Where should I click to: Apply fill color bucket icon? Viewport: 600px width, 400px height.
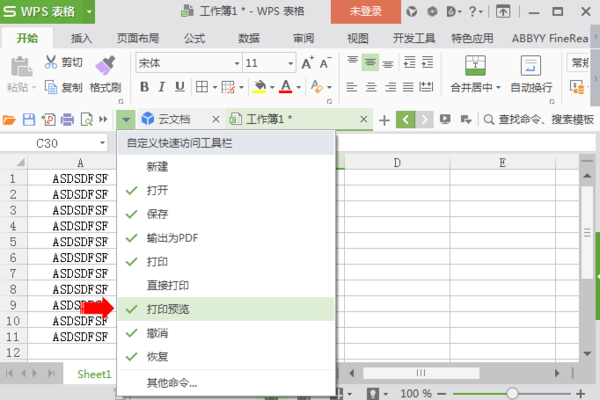pyautogui.click(x=259, y=87)
